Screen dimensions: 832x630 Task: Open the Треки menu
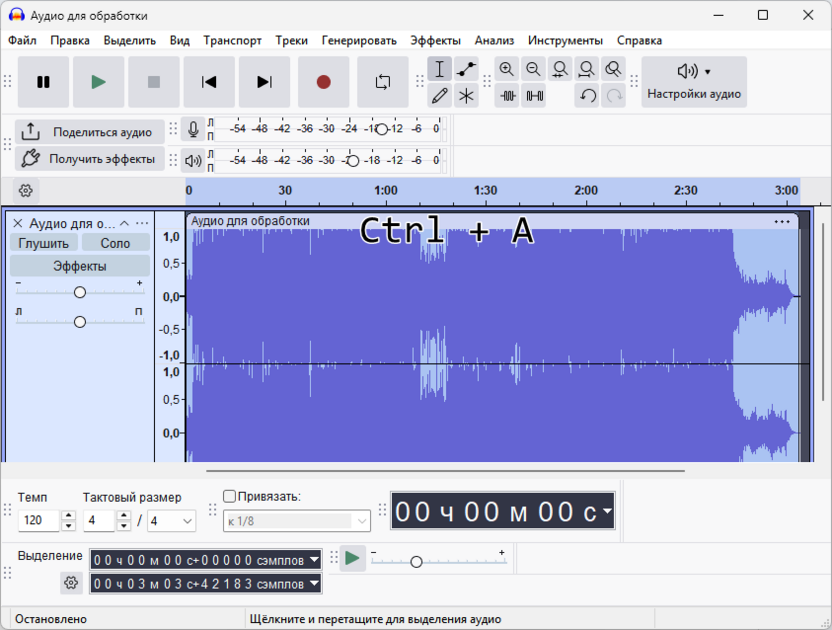pyautogui.click(x=291, y=41)
